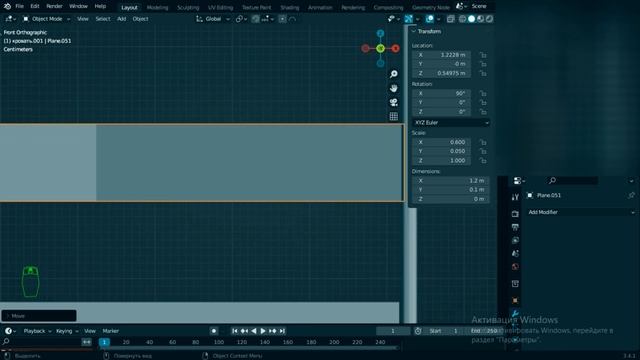Open the File menu
This screenshot has width=640, height=360.
click(x=19, y=6)
